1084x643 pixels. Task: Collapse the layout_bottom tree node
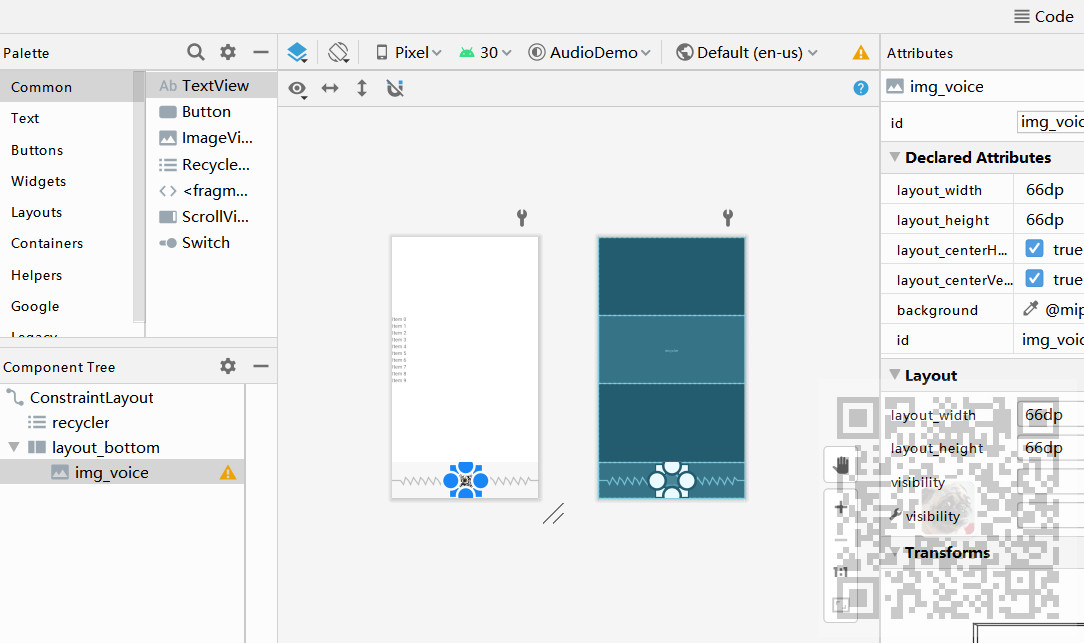tap(13, 447)
